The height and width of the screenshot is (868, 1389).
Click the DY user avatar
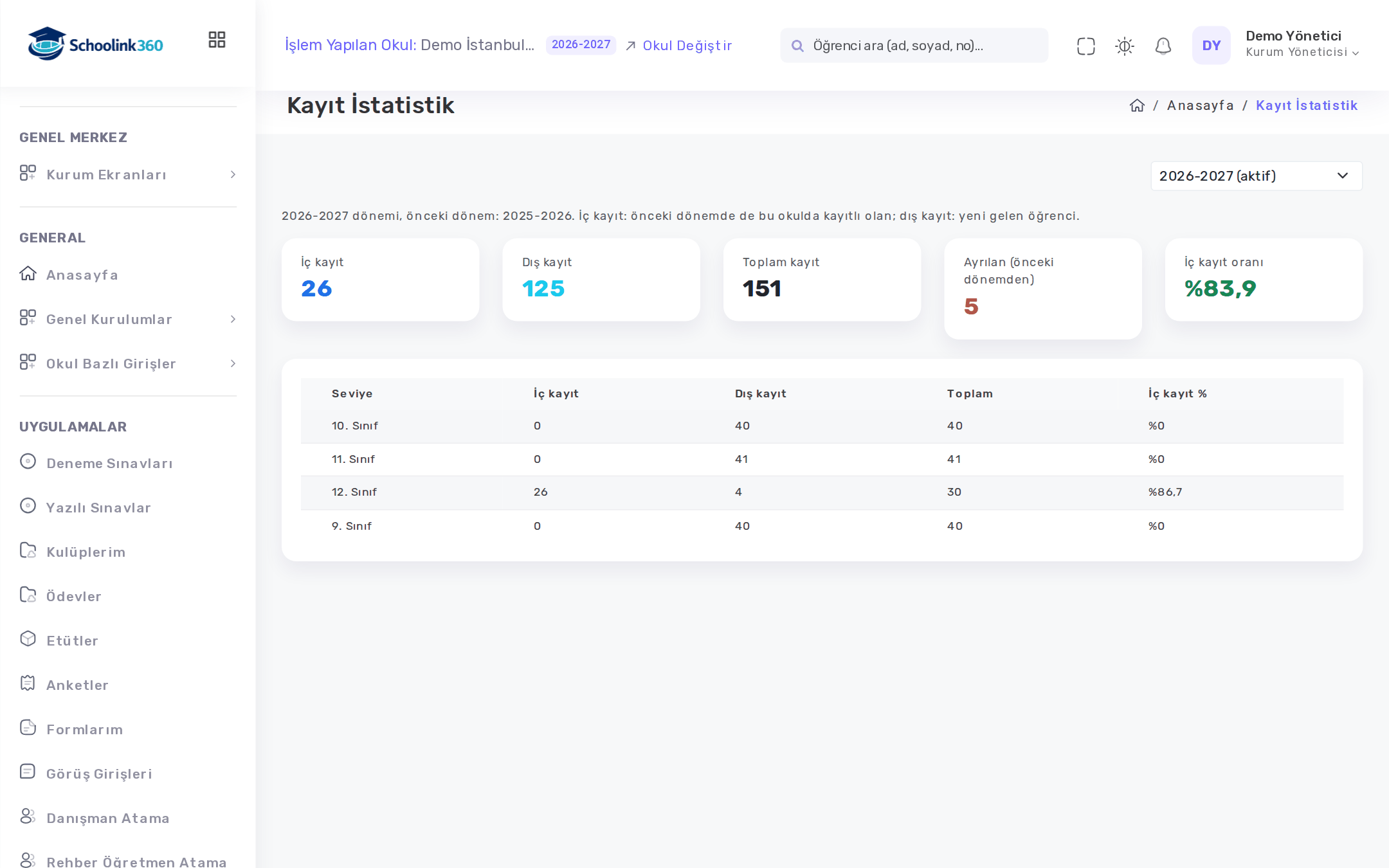pos(1211,45)
